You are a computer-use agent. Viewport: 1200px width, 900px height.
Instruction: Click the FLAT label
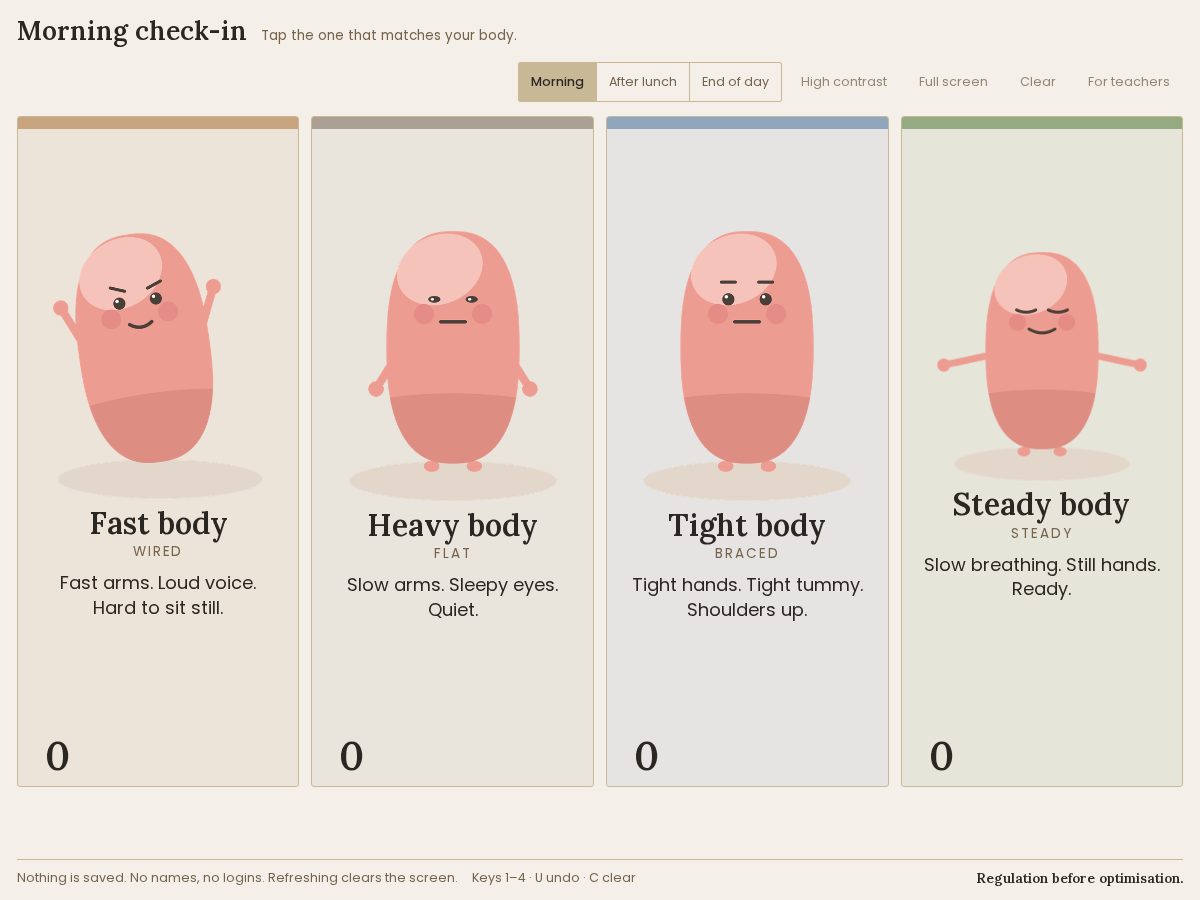coord(453,553)
